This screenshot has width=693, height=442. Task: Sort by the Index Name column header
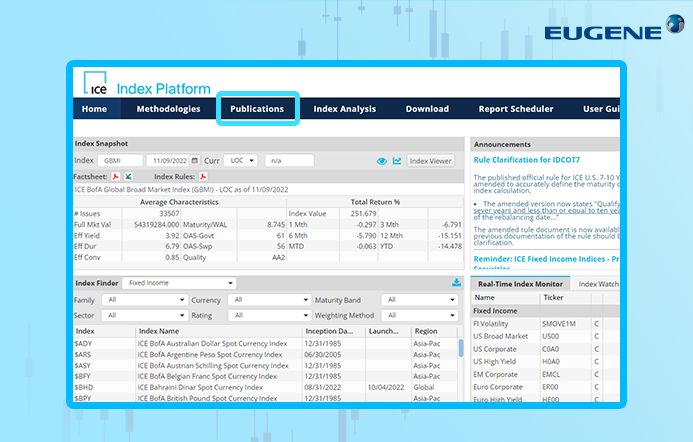pyautogui.click(x=219, y=331)
